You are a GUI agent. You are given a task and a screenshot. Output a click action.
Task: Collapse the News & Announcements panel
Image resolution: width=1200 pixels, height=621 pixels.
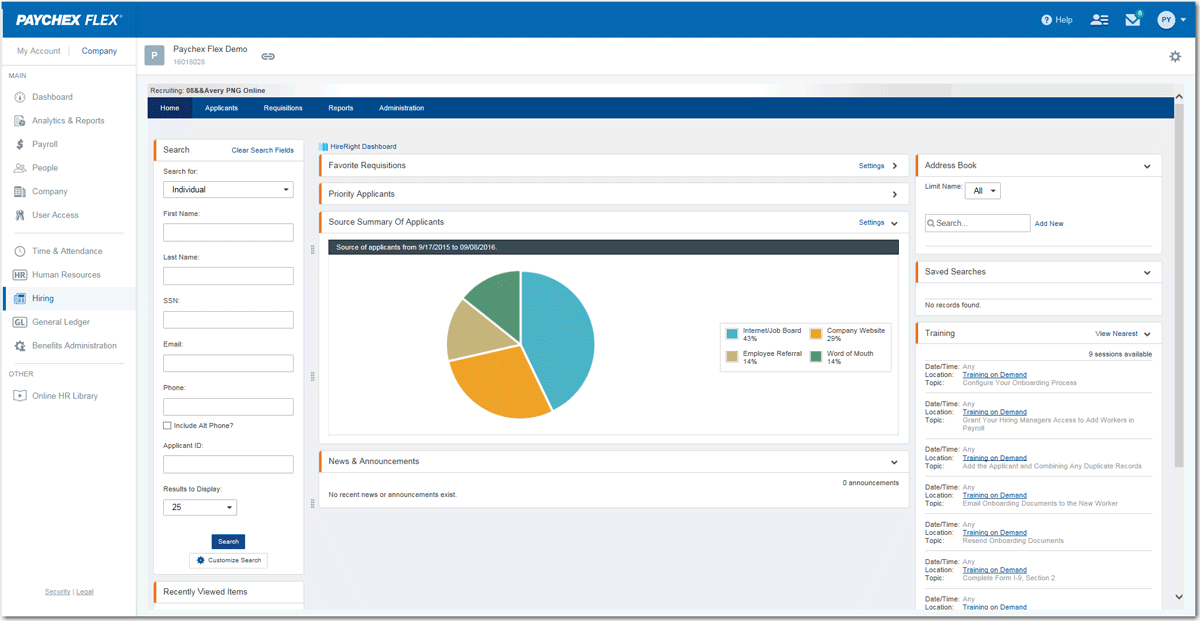click(894, 462)
